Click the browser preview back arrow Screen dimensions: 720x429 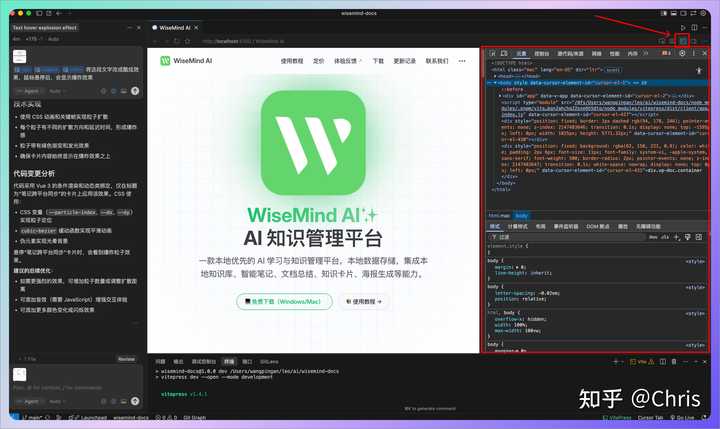click(155, 41)
